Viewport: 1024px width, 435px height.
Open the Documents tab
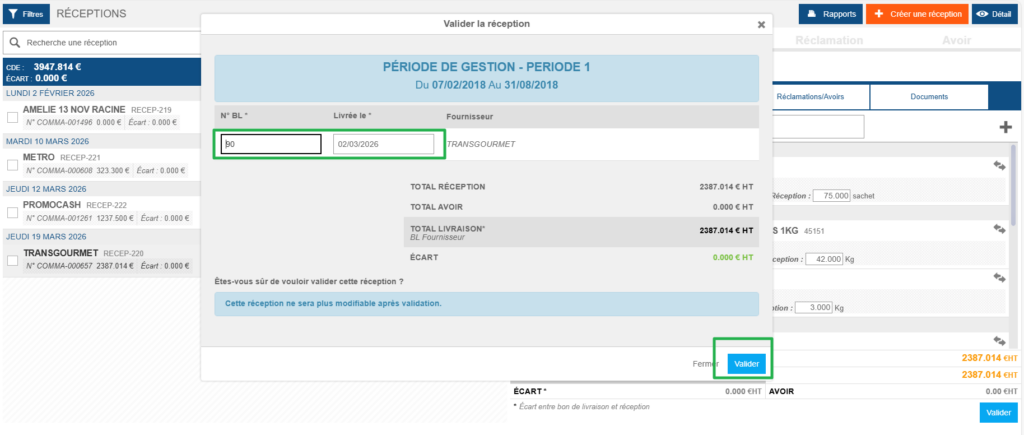(x=929, y=97)
